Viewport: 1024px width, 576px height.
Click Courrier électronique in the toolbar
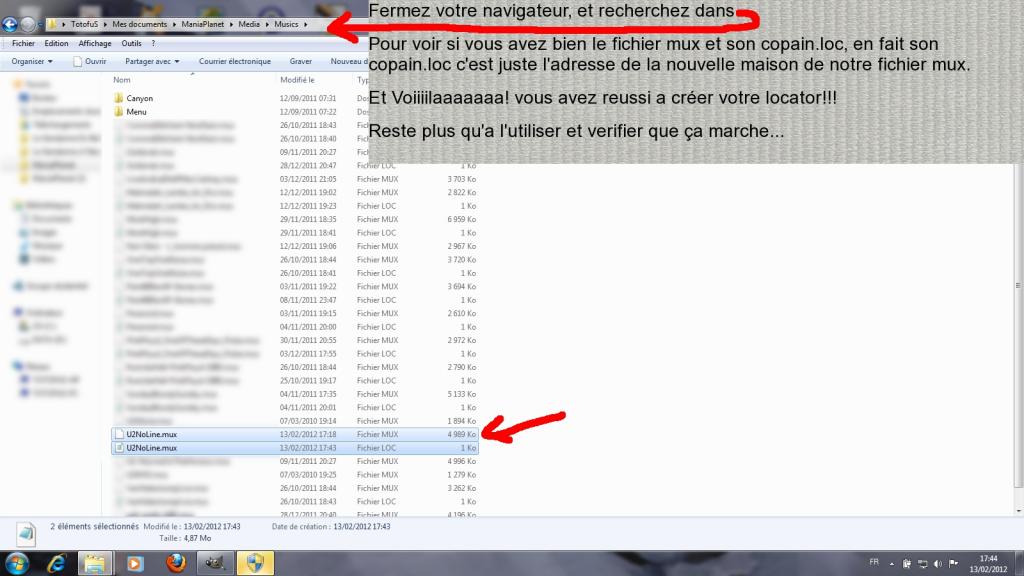point(234,61)
